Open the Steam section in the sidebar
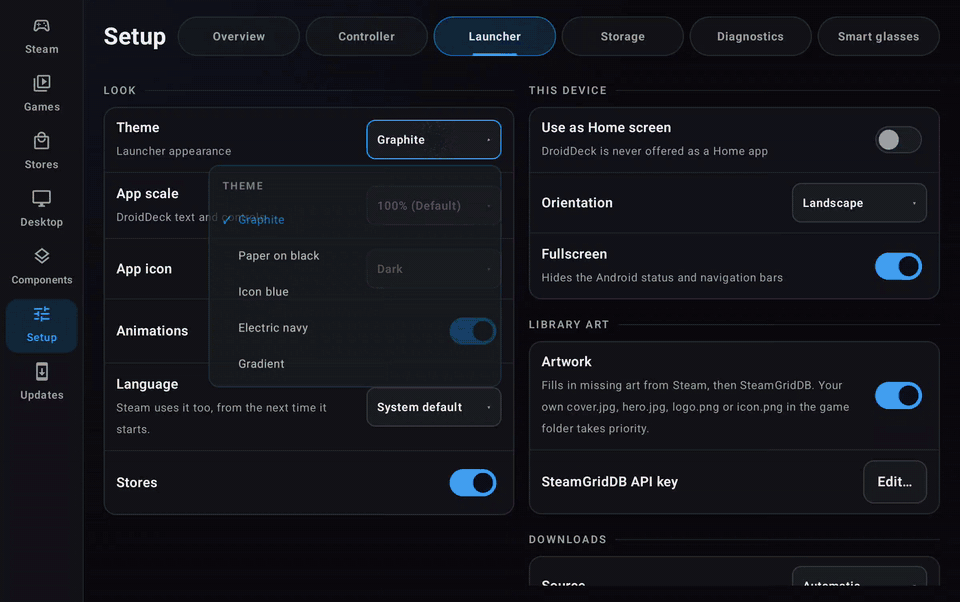 click(42, 37)
